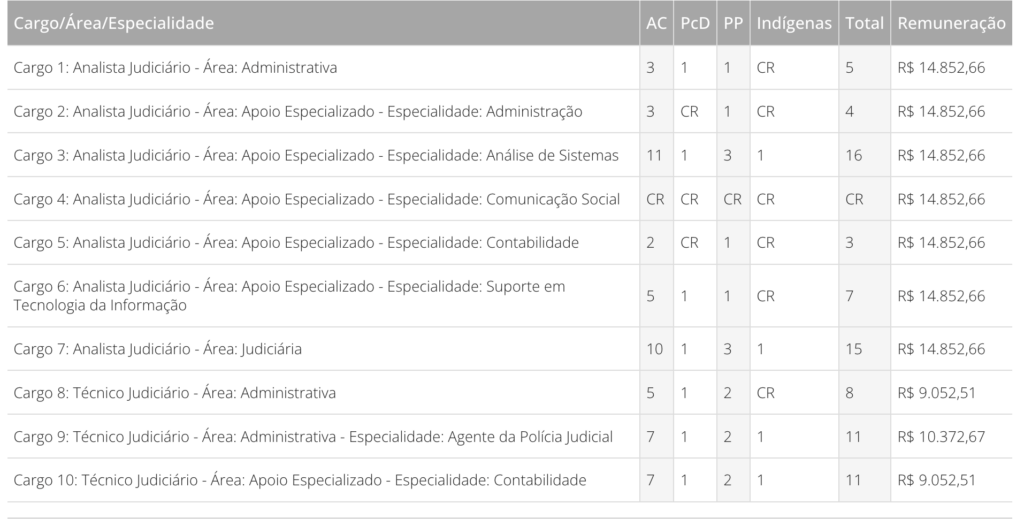Click the Total column header
The width and height of the screenshot is (1024, 519).
tap(864, 23)
